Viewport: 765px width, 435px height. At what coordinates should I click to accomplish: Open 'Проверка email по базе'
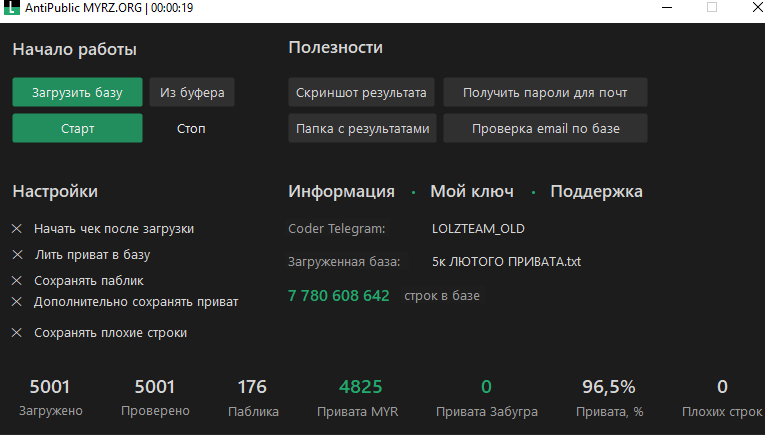[x=545, y=128]
